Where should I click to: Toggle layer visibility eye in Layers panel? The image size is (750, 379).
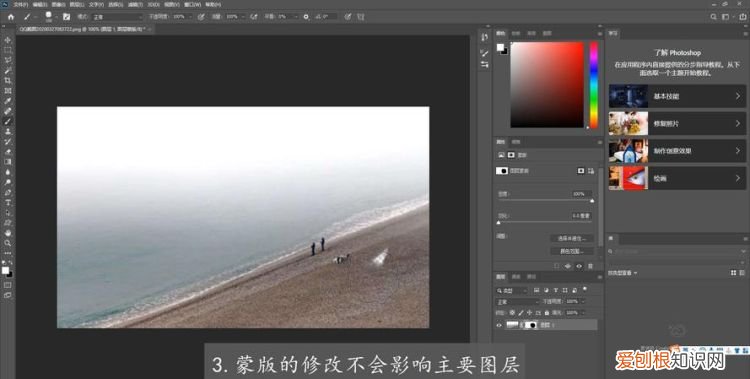pyautogui.click(x=499, y=325)
